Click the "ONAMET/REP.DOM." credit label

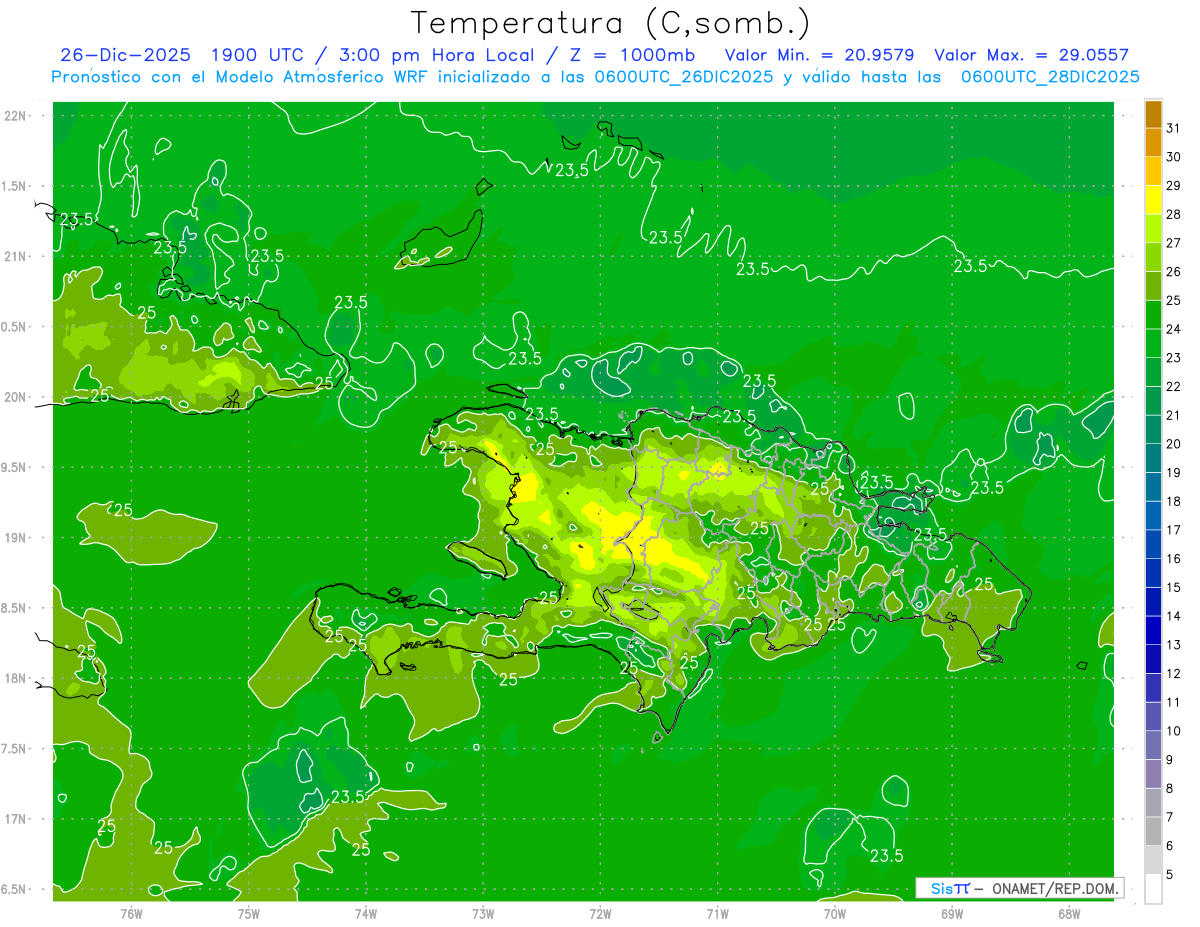click(x=1056, y=888)
